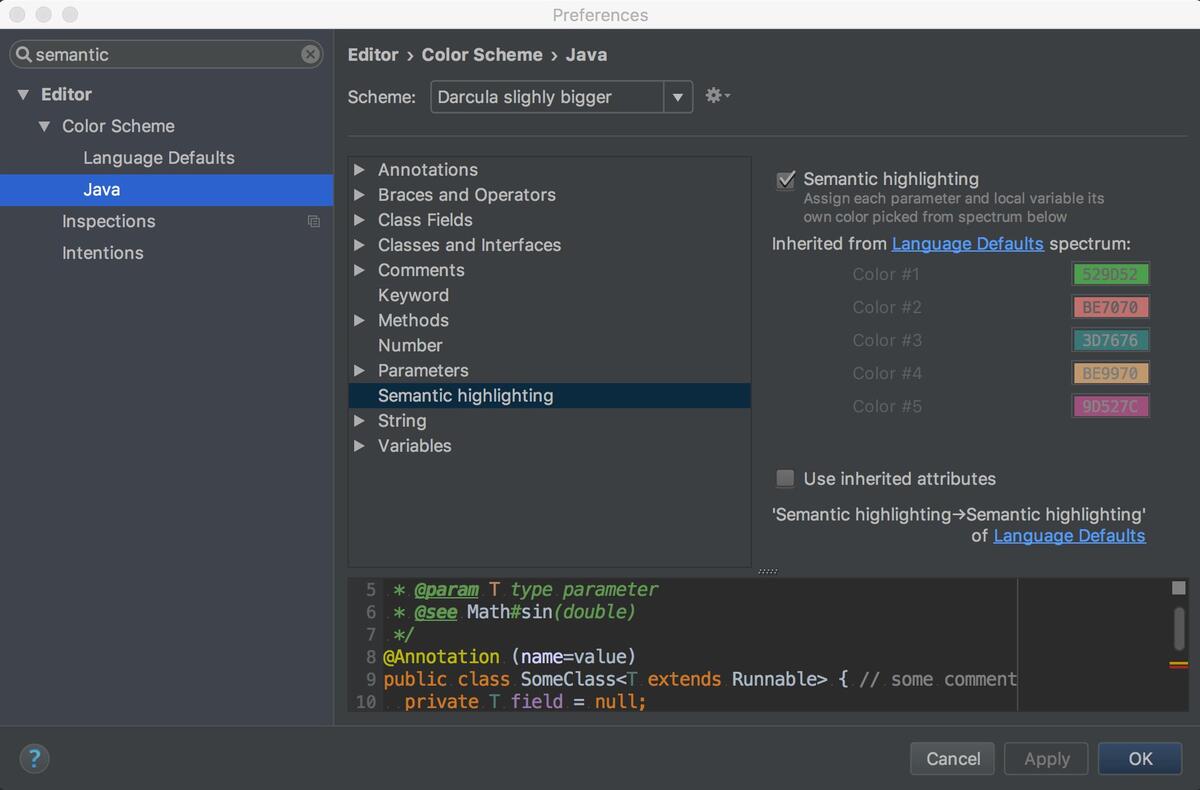
Task: Follow the Language Defaults spectrum link
Action: 967,244
